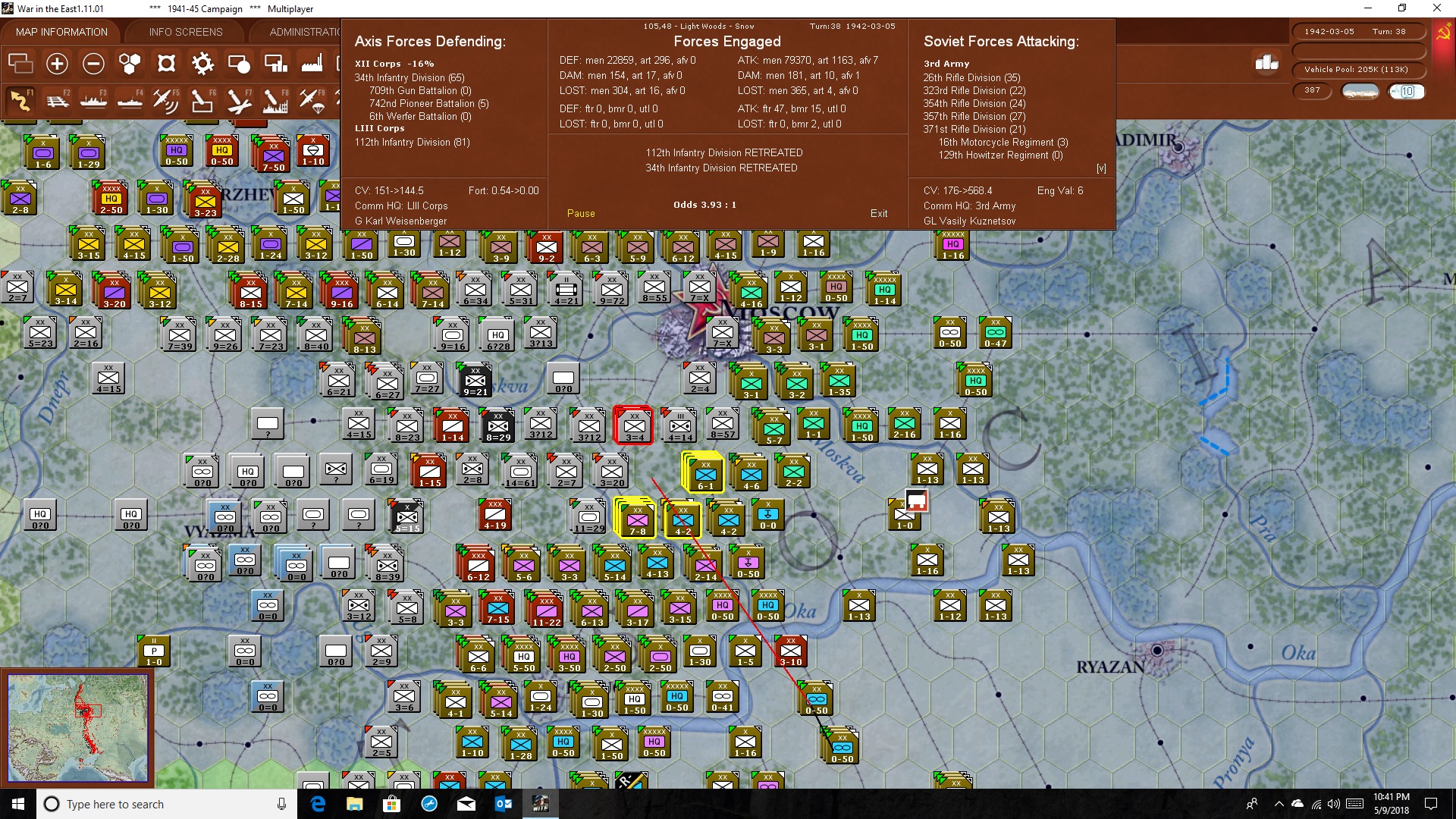Select the green 2-16 unit counter
Screen dimensions: 1456x819
(x=905, y=422)
